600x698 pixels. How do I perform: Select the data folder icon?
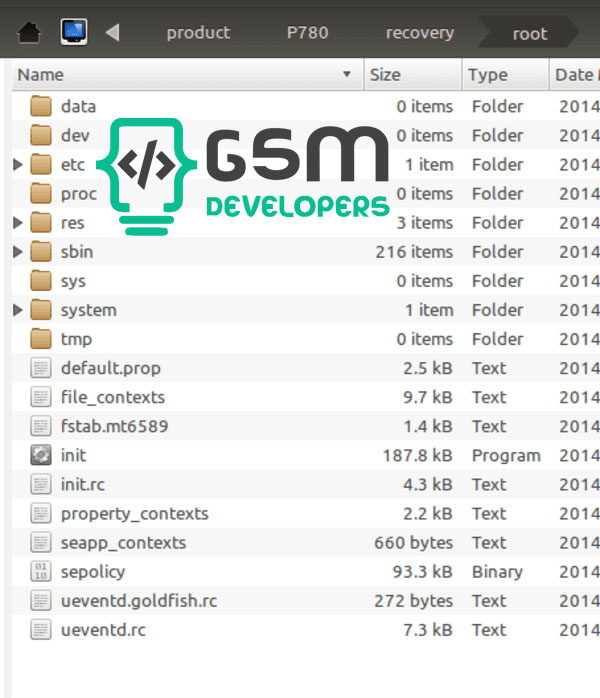pos(41,106)
